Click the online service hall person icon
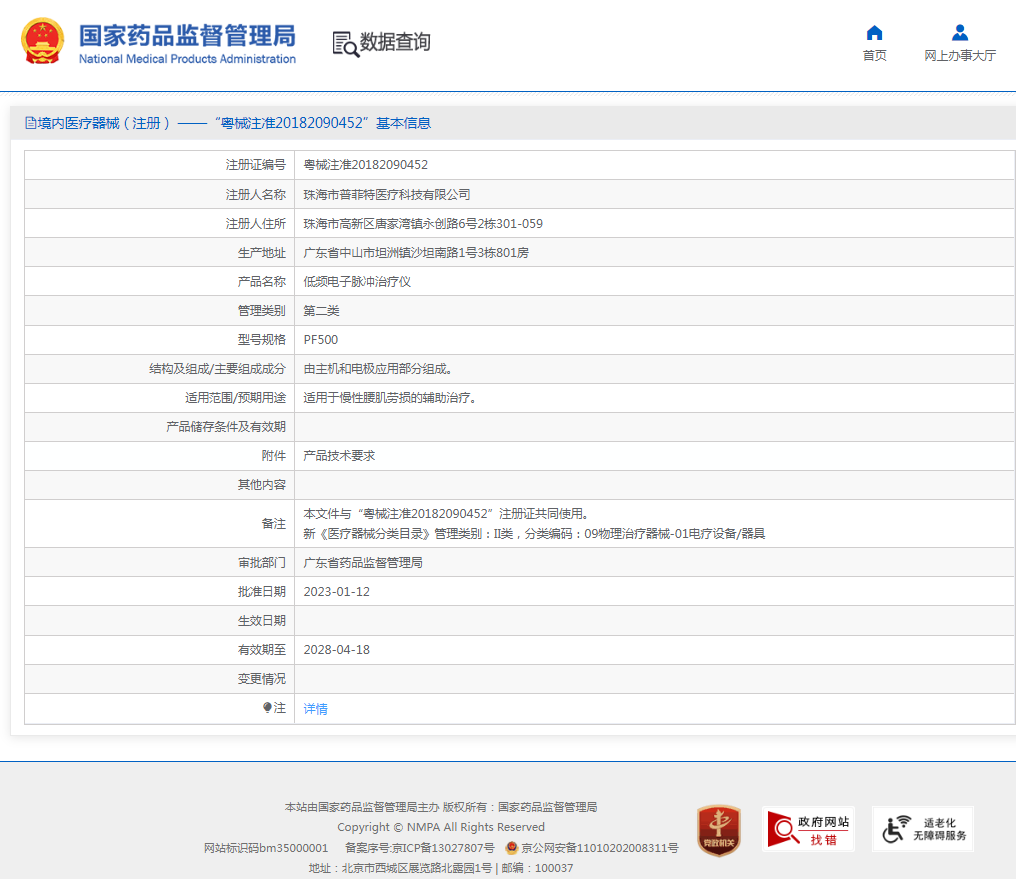This screenshot has height=879, width=1016. pyautogui.click(x=960, y=33)
